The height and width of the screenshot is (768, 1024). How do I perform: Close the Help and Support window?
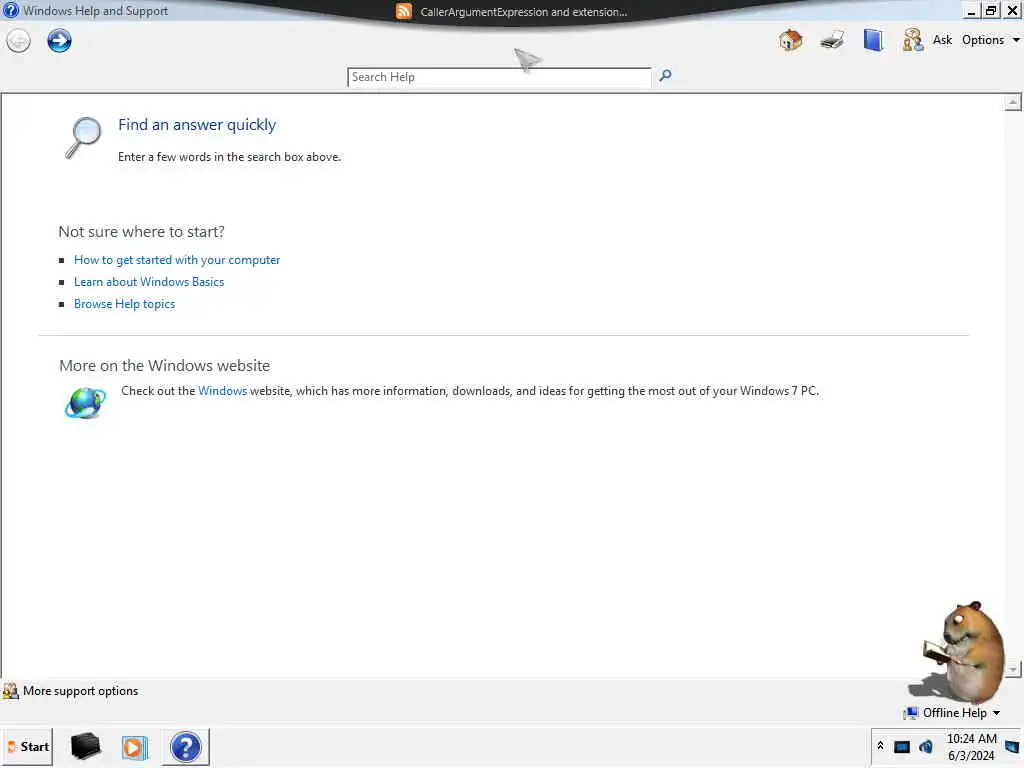tap(1012, 11)
